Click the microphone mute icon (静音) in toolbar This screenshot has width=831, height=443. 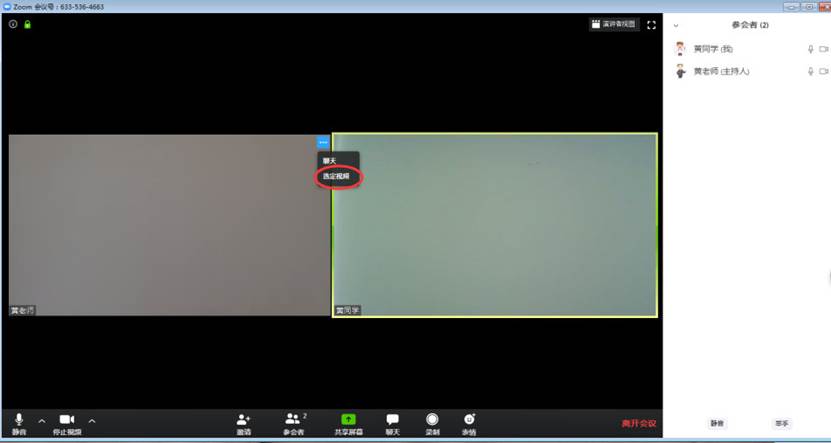tap(19, 420)
